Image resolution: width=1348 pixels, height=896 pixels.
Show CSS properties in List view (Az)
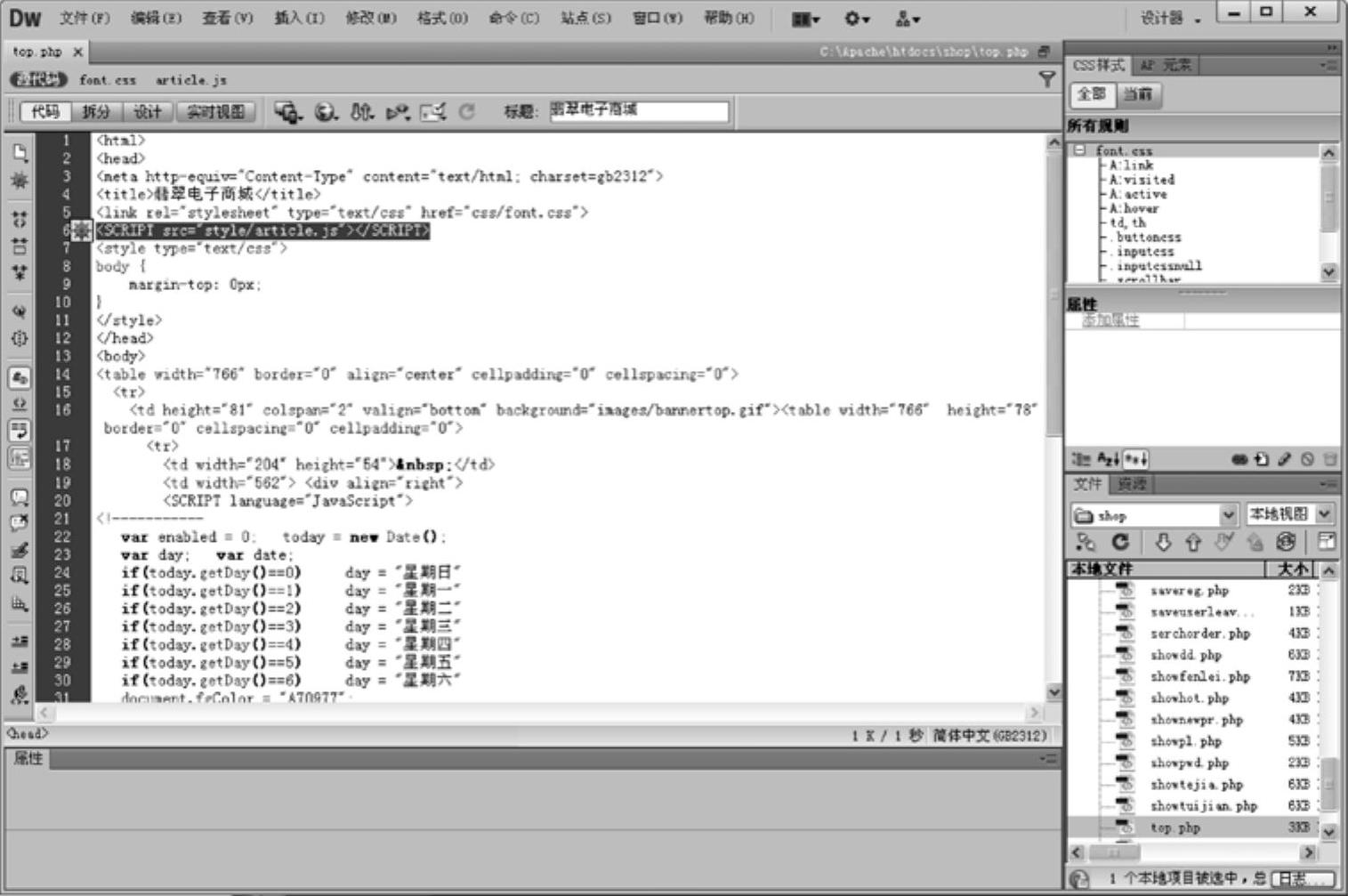pyautogui.click(x=1108, y=459)
